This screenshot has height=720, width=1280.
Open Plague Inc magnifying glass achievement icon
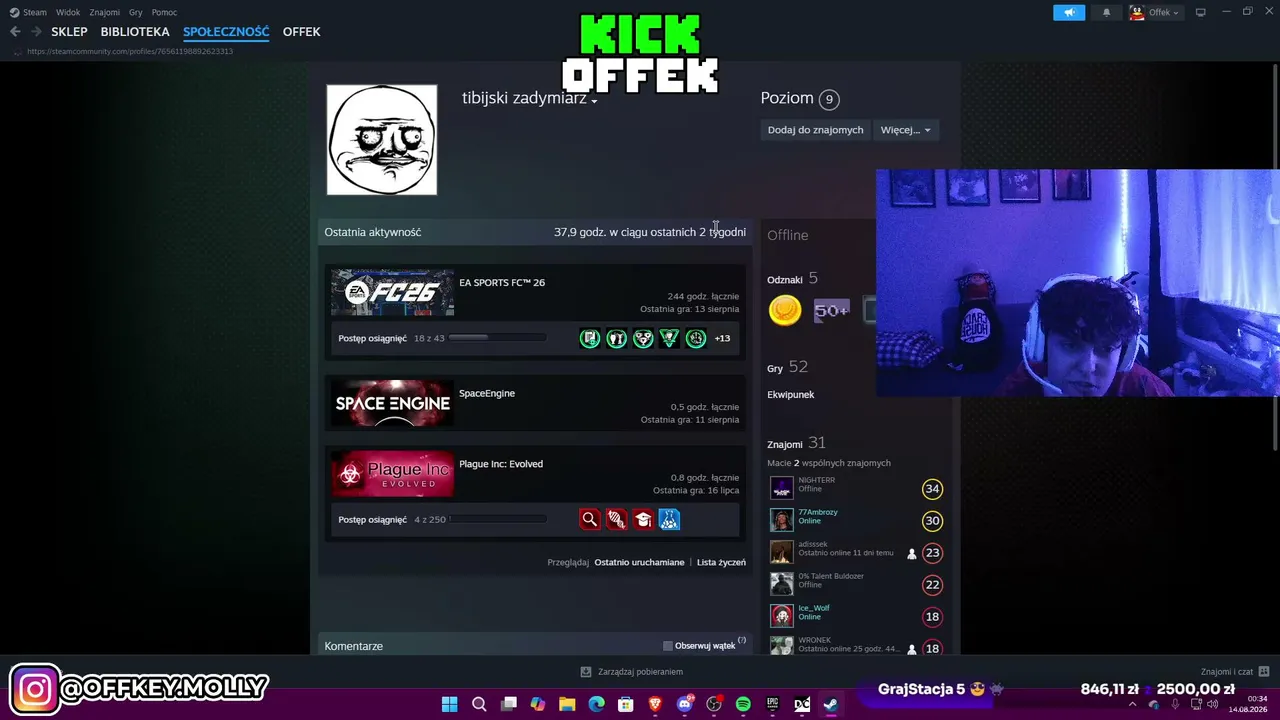click(x=590, y=520)
